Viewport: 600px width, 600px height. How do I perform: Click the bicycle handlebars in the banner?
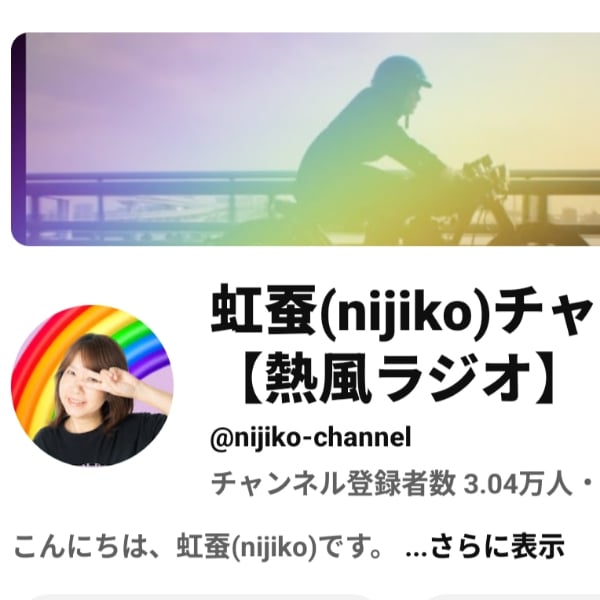(484, 170)
